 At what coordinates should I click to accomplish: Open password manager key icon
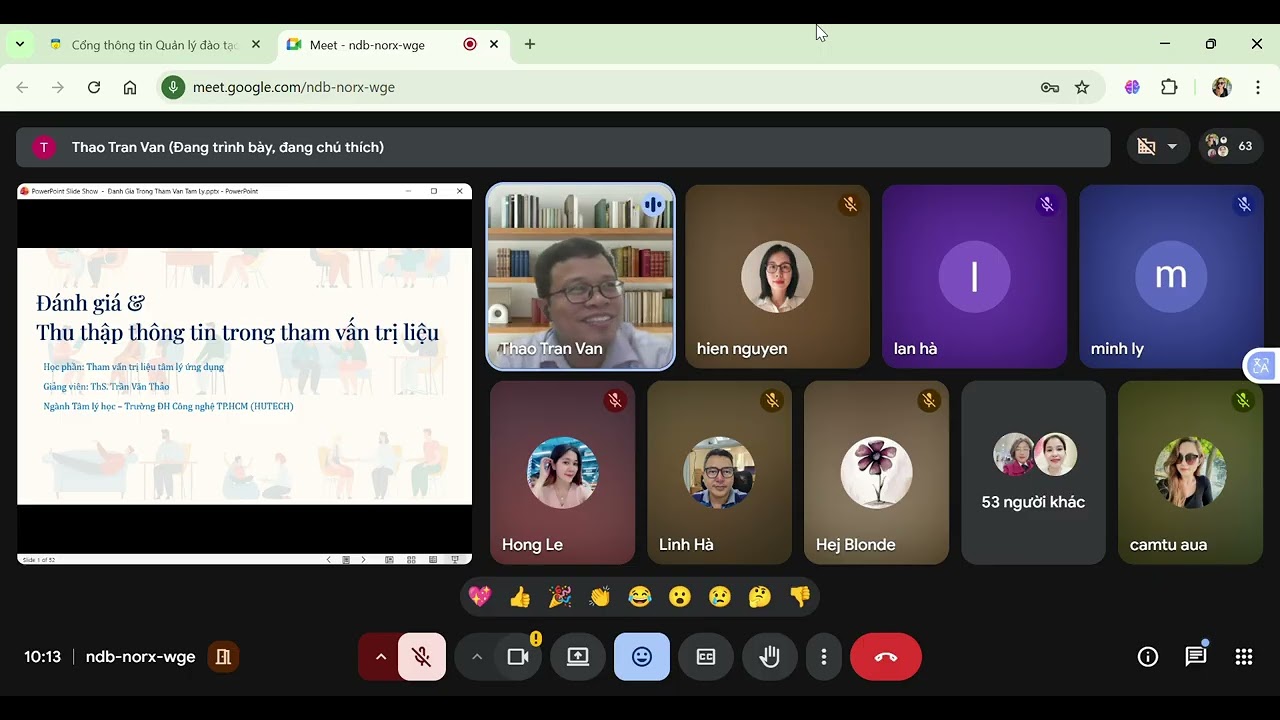pyautogui.click(x=1050, y=88)
